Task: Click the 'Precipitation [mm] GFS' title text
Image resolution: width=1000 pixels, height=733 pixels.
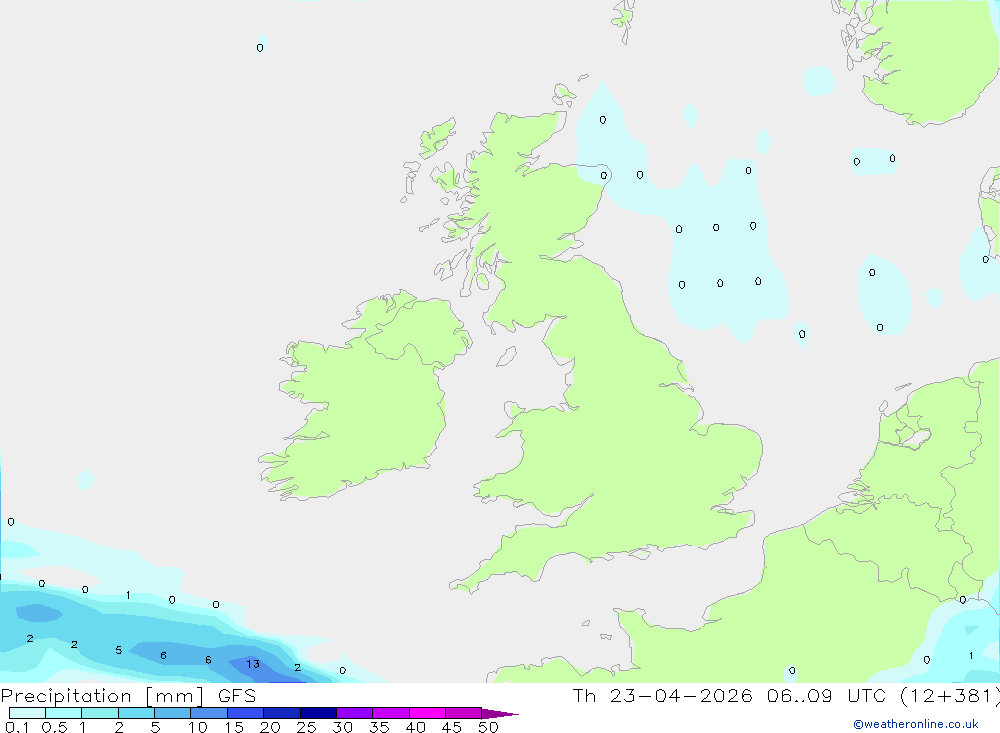Action: click(x=128, y=696)
